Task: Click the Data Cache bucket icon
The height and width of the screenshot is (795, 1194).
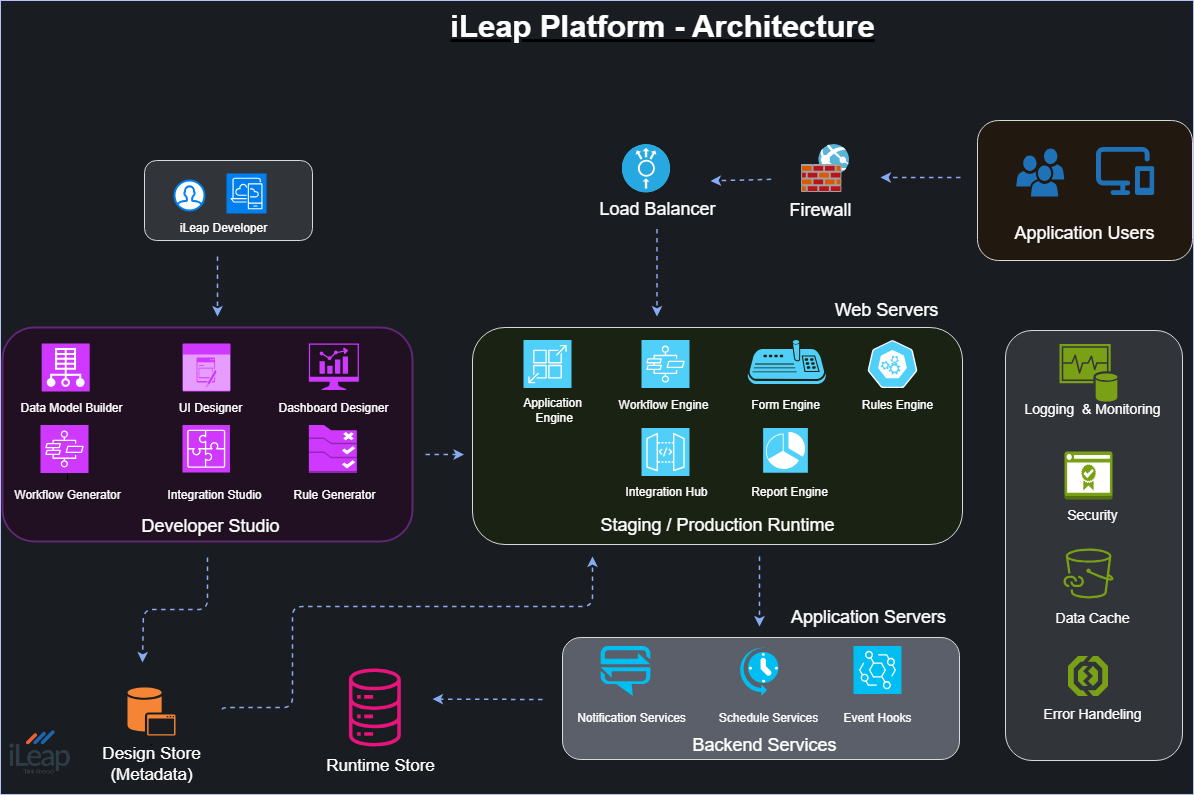Action: click(1088, 573)
